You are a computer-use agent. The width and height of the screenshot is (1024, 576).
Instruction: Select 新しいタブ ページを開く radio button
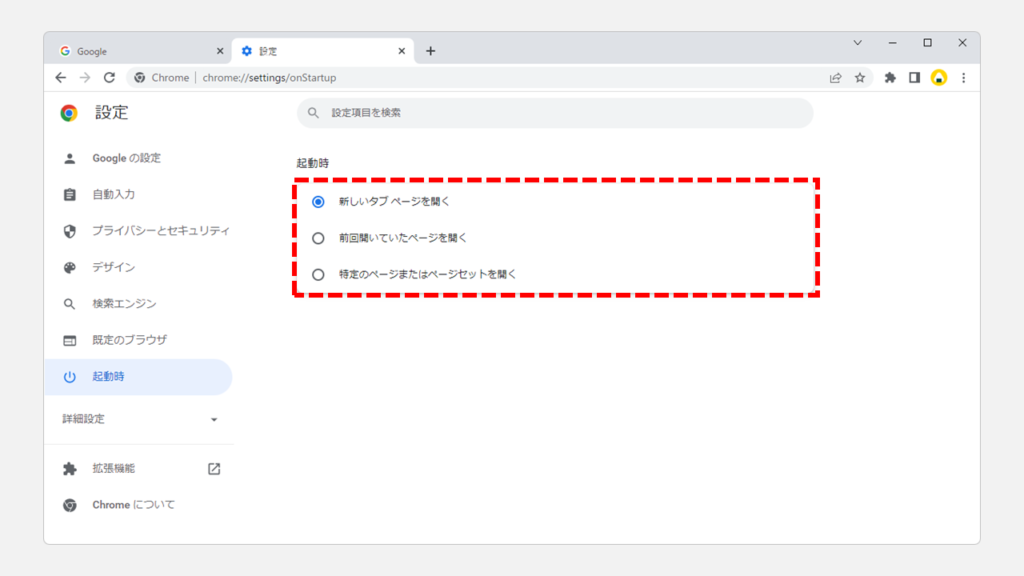[x=318, y=201]
